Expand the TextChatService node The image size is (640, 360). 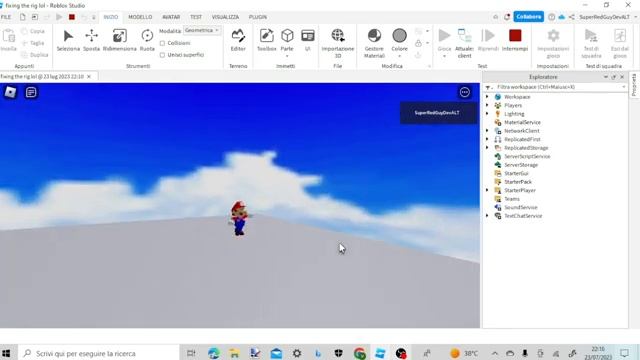(487, 216)
